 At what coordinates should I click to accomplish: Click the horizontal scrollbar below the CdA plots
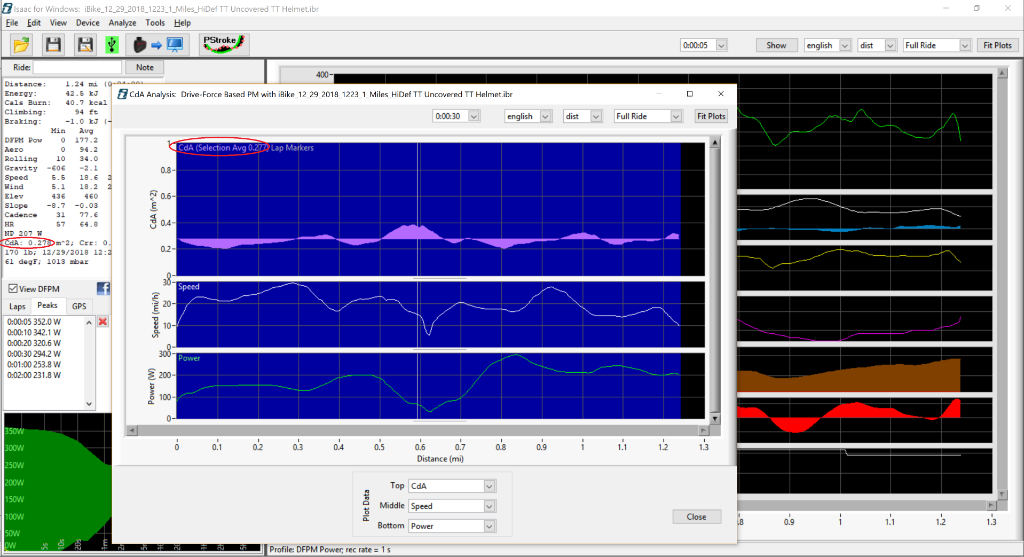(x=420, y=429)
